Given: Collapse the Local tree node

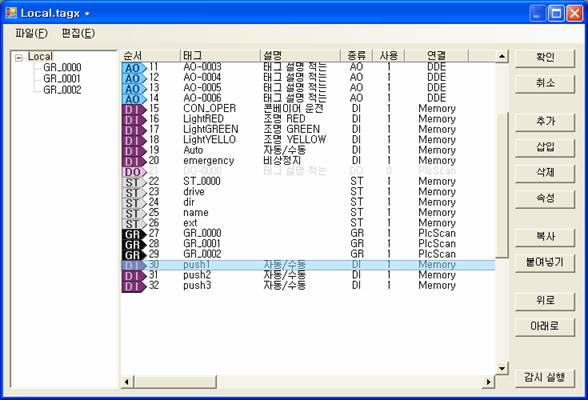Looking at the screenshot, I should [x=19, y=58].
